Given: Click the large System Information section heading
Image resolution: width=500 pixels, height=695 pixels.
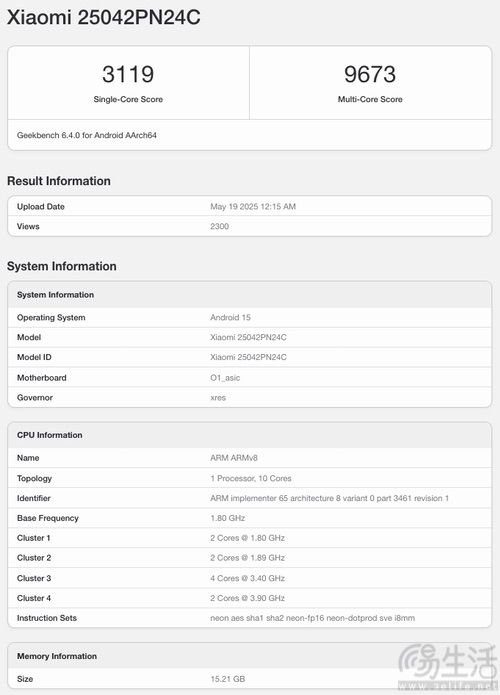Looking at the screenshot, I should (62, 266).
